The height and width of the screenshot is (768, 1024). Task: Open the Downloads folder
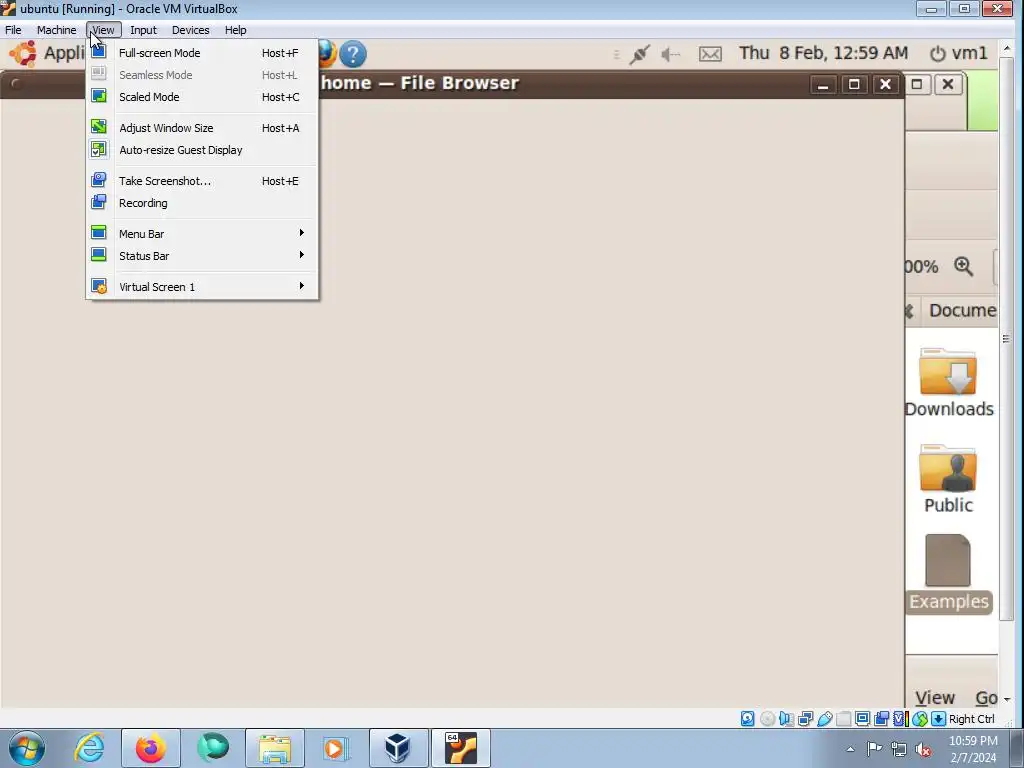[949, 383]
